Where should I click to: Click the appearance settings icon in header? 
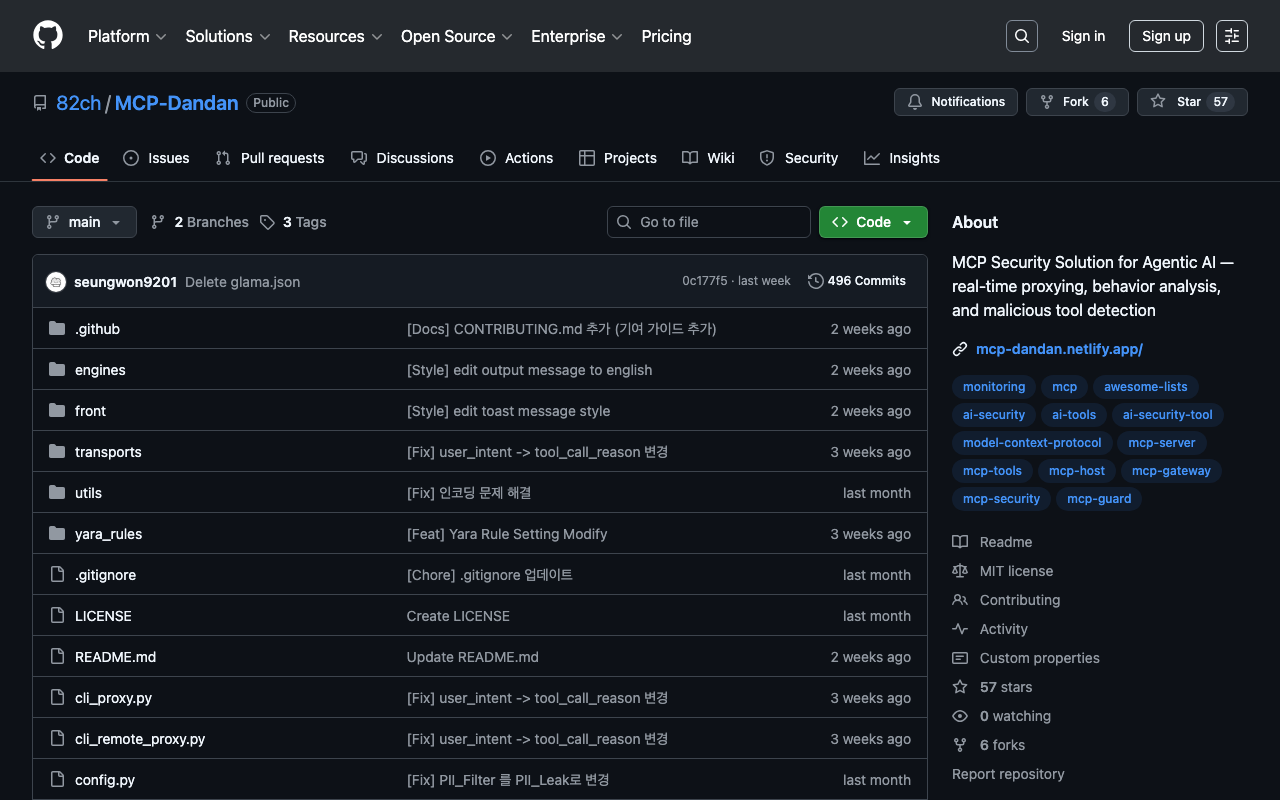1231,36
